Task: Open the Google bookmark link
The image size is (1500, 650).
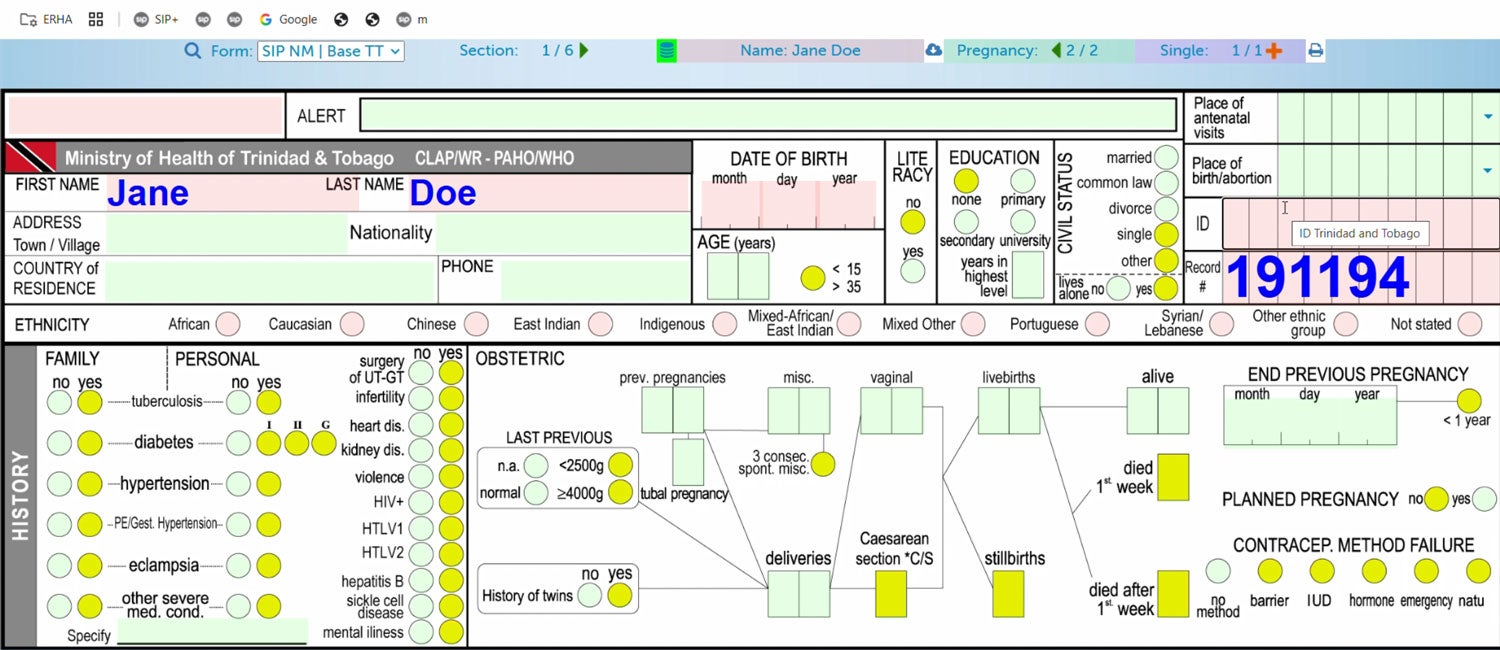Action: 288,19
